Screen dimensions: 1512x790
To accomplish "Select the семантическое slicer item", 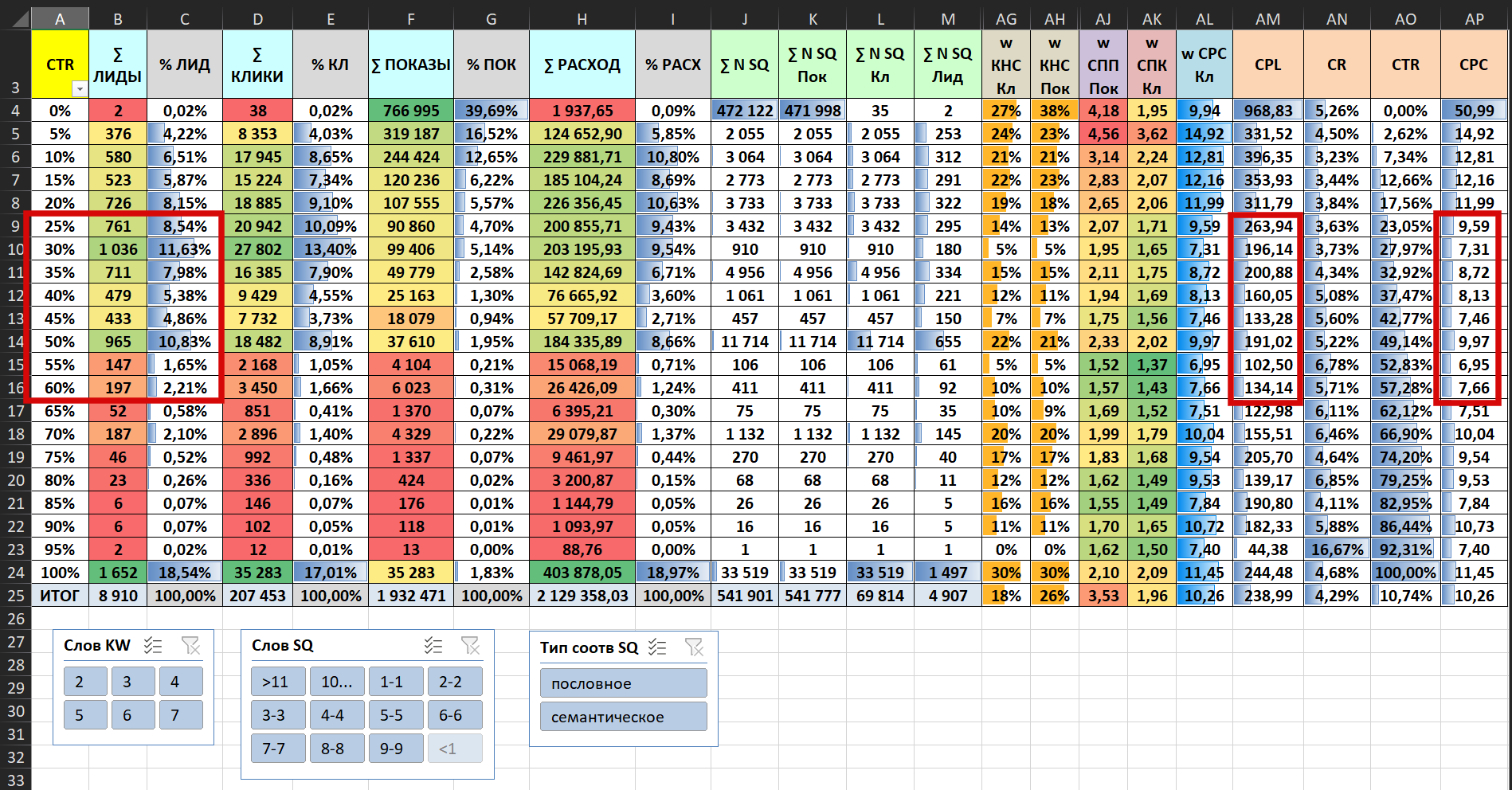I will [x=623, y=717].
